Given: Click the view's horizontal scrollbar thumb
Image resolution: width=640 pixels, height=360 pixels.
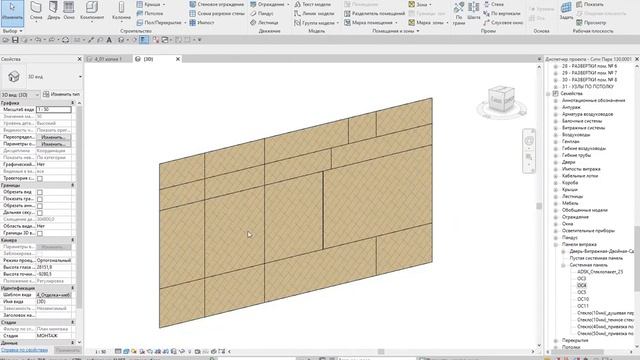Looking at the screenshot, I should tap(381, 351).
